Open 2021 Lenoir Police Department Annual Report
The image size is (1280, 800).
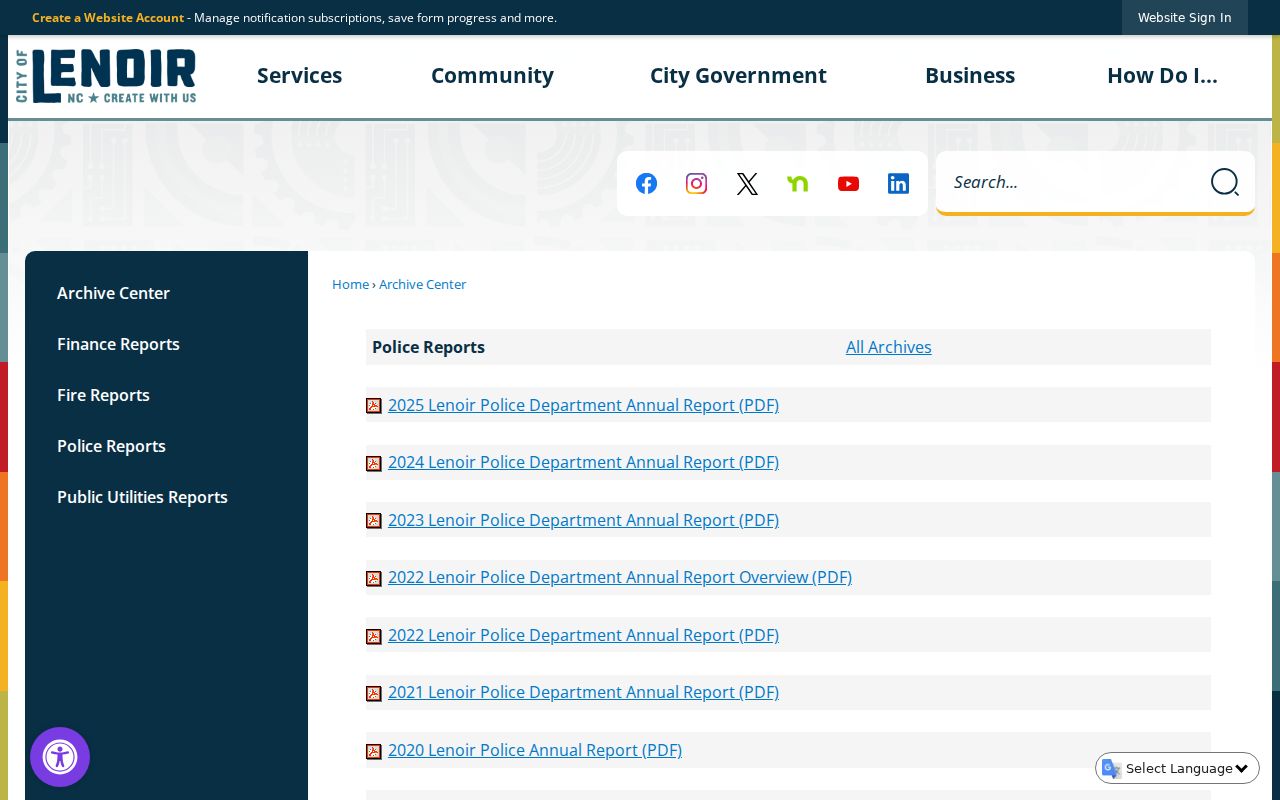click(x=583, y=692)
